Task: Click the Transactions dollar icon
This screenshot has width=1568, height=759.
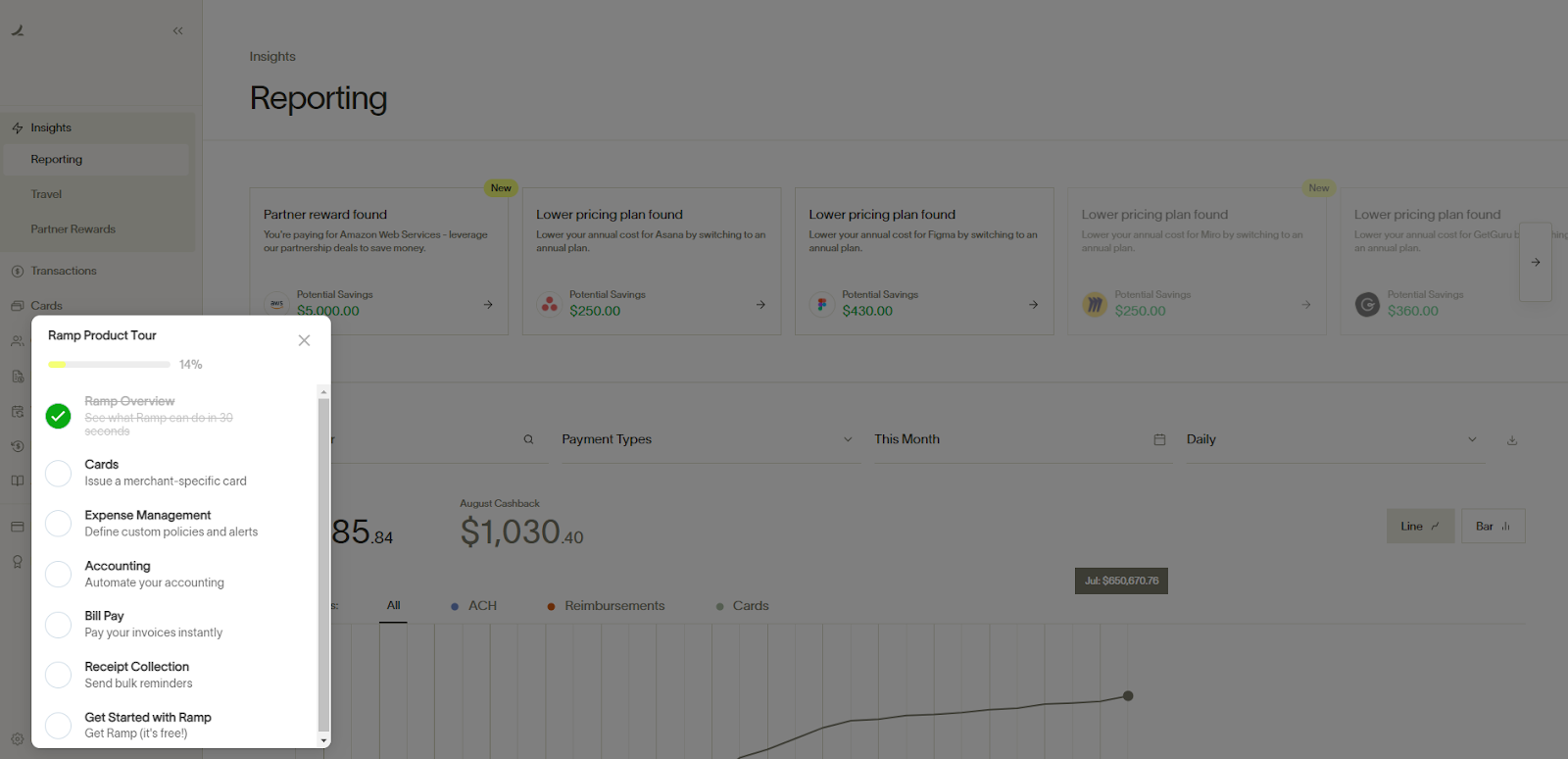Action: point(17,271)
